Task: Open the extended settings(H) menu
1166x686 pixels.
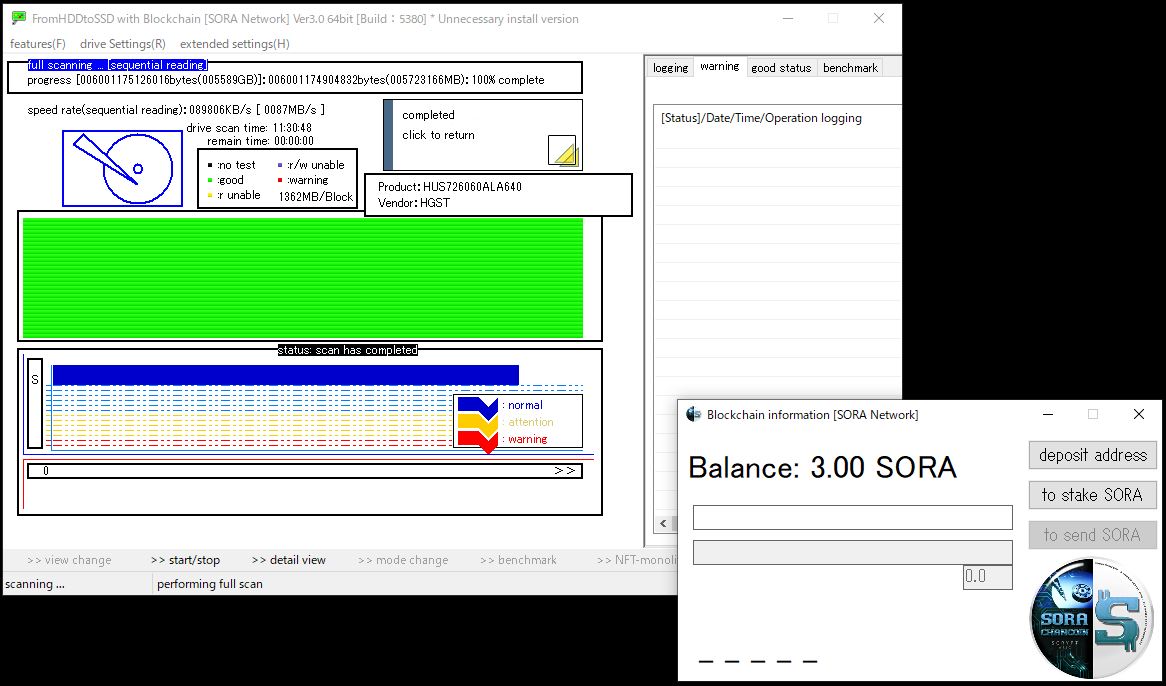Action: [x=235, y=44]
